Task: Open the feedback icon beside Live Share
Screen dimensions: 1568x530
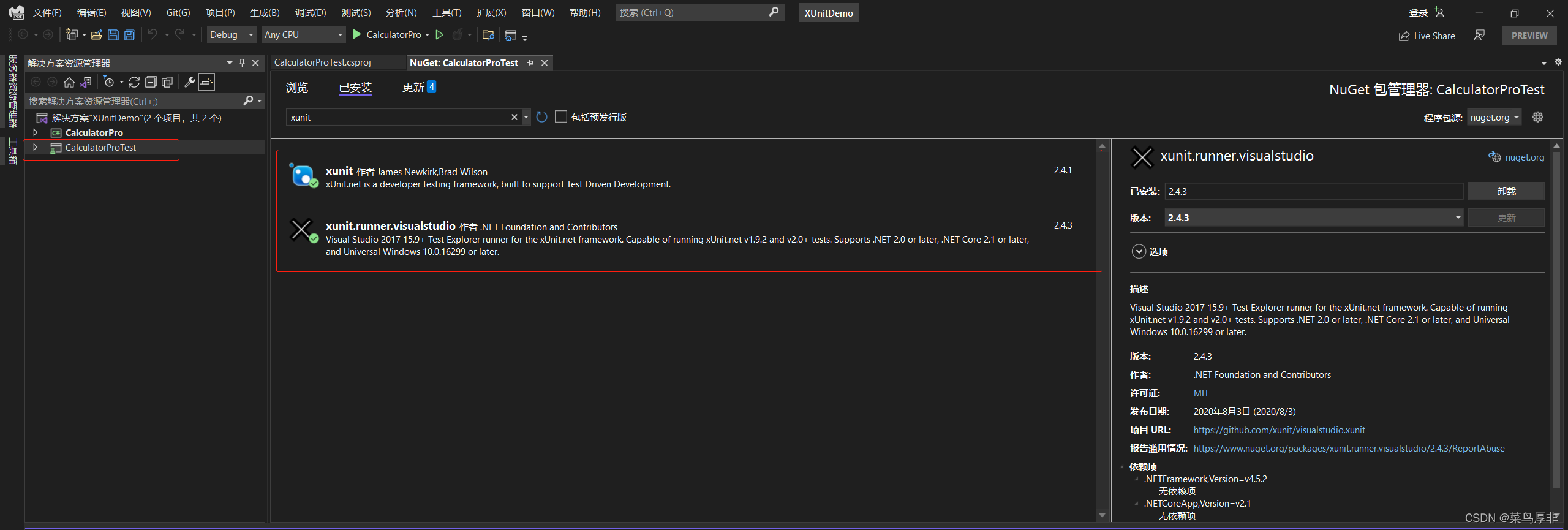Action: pyautogui.click(x=1479, y=36)
